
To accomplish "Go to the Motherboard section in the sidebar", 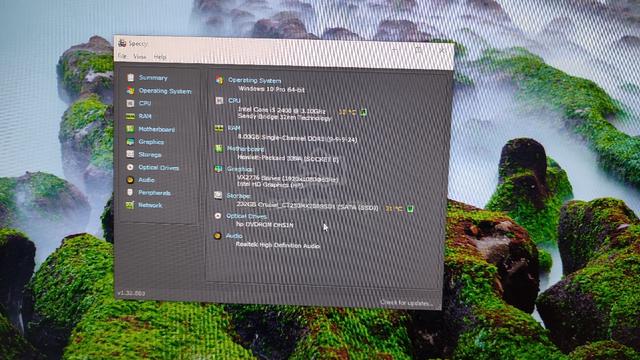I will pyautogui.click(x=156, y=129).
